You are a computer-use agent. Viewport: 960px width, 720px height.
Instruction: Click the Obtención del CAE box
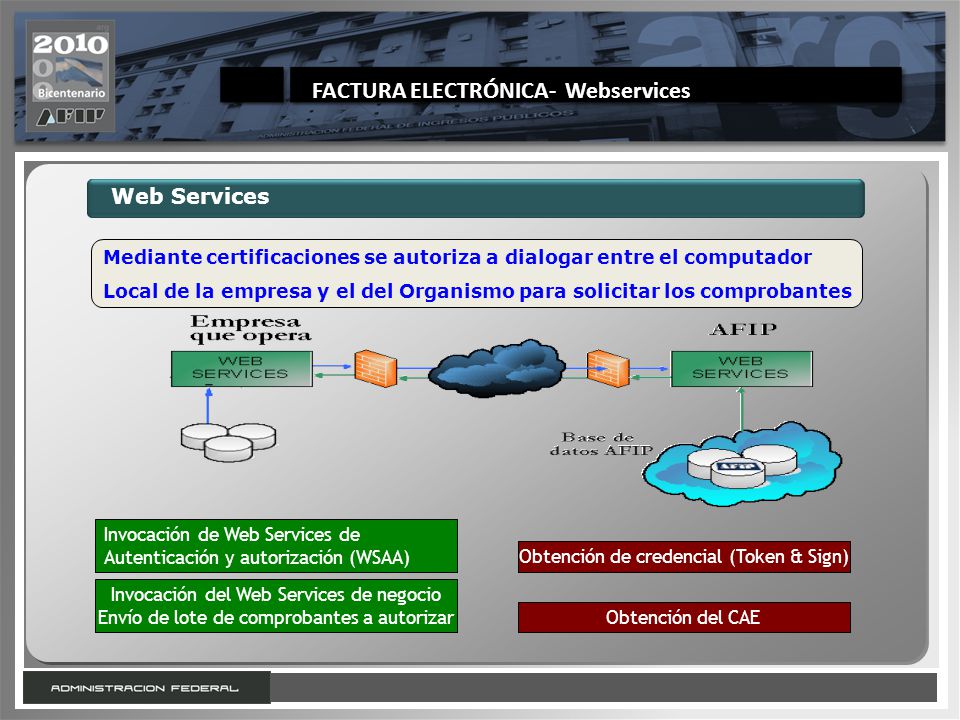tap(684, 617)
